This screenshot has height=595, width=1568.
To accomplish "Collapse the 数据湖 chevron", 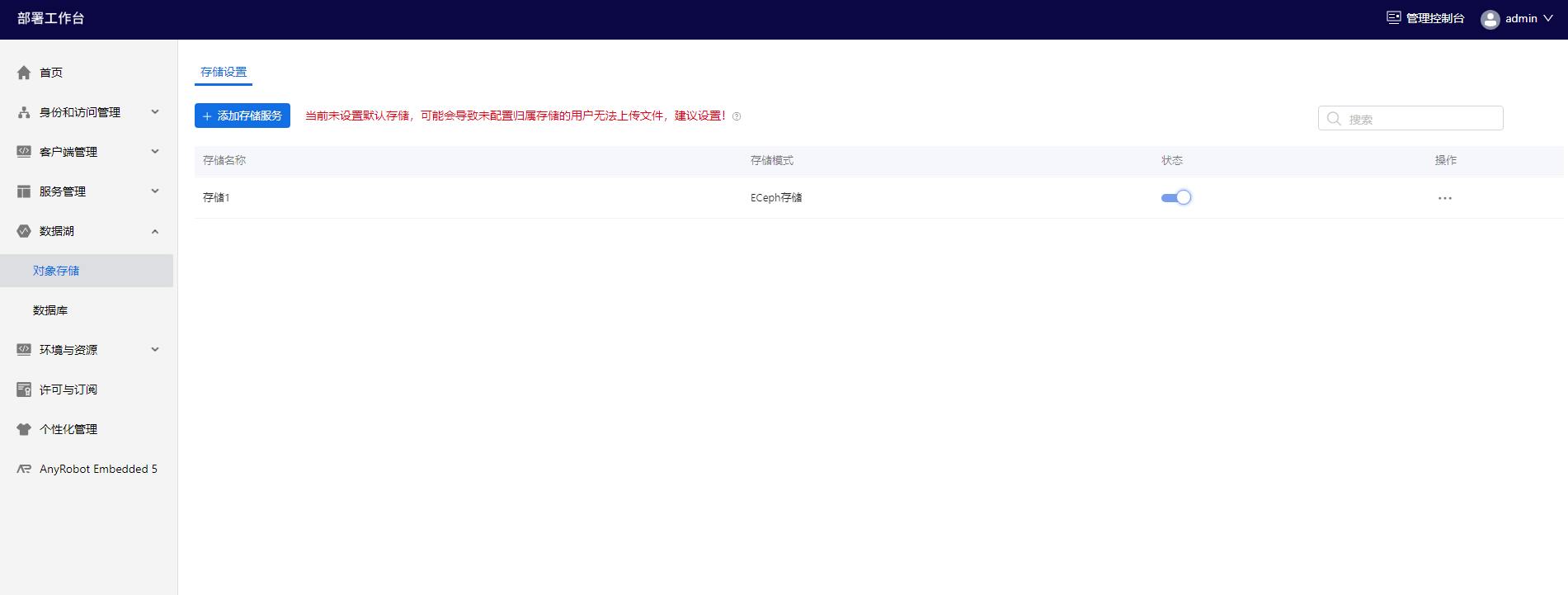I will click(x=155, y=231).
